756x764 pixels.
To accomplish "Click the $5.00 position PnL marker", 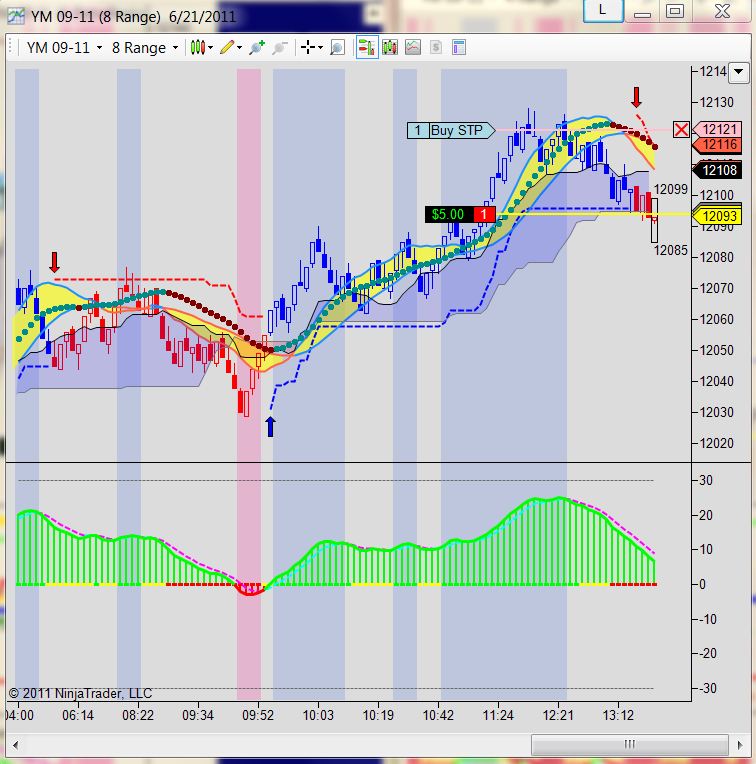I will [x=448, y=214].
